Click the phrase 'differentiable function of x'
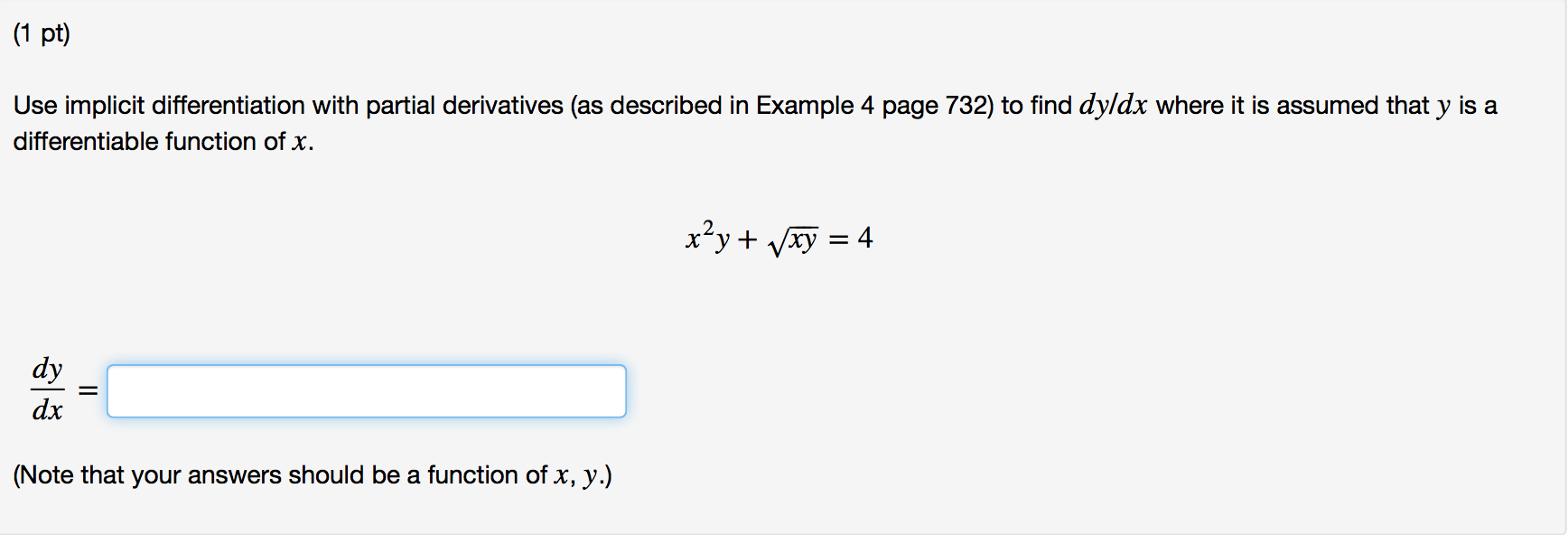This screenshot has width=1568, height=535. (x=163, y=142)
